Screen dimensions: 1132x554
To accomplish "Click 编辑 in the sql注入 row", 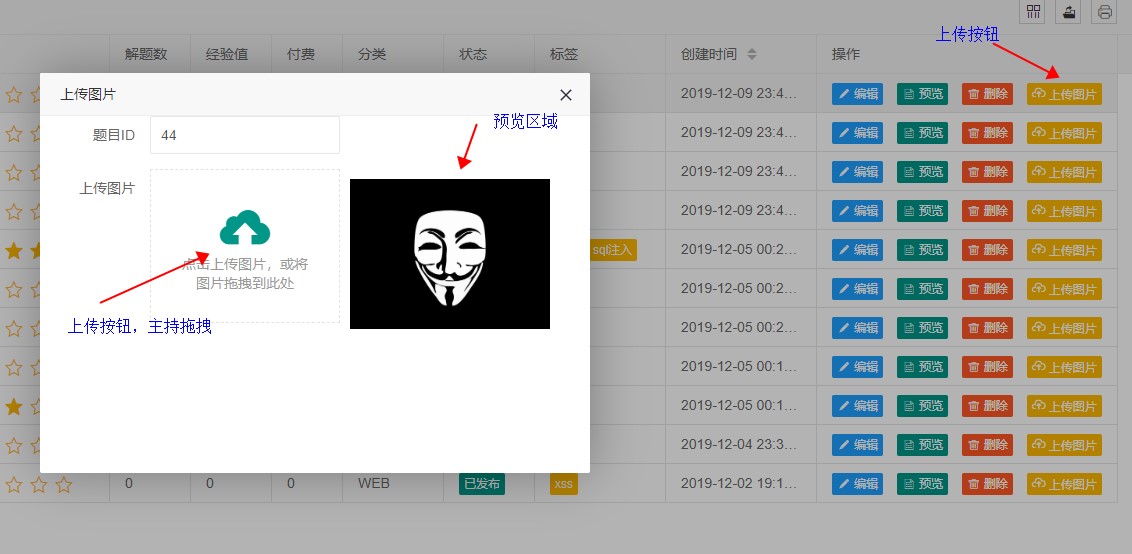I will coord(857,250).
